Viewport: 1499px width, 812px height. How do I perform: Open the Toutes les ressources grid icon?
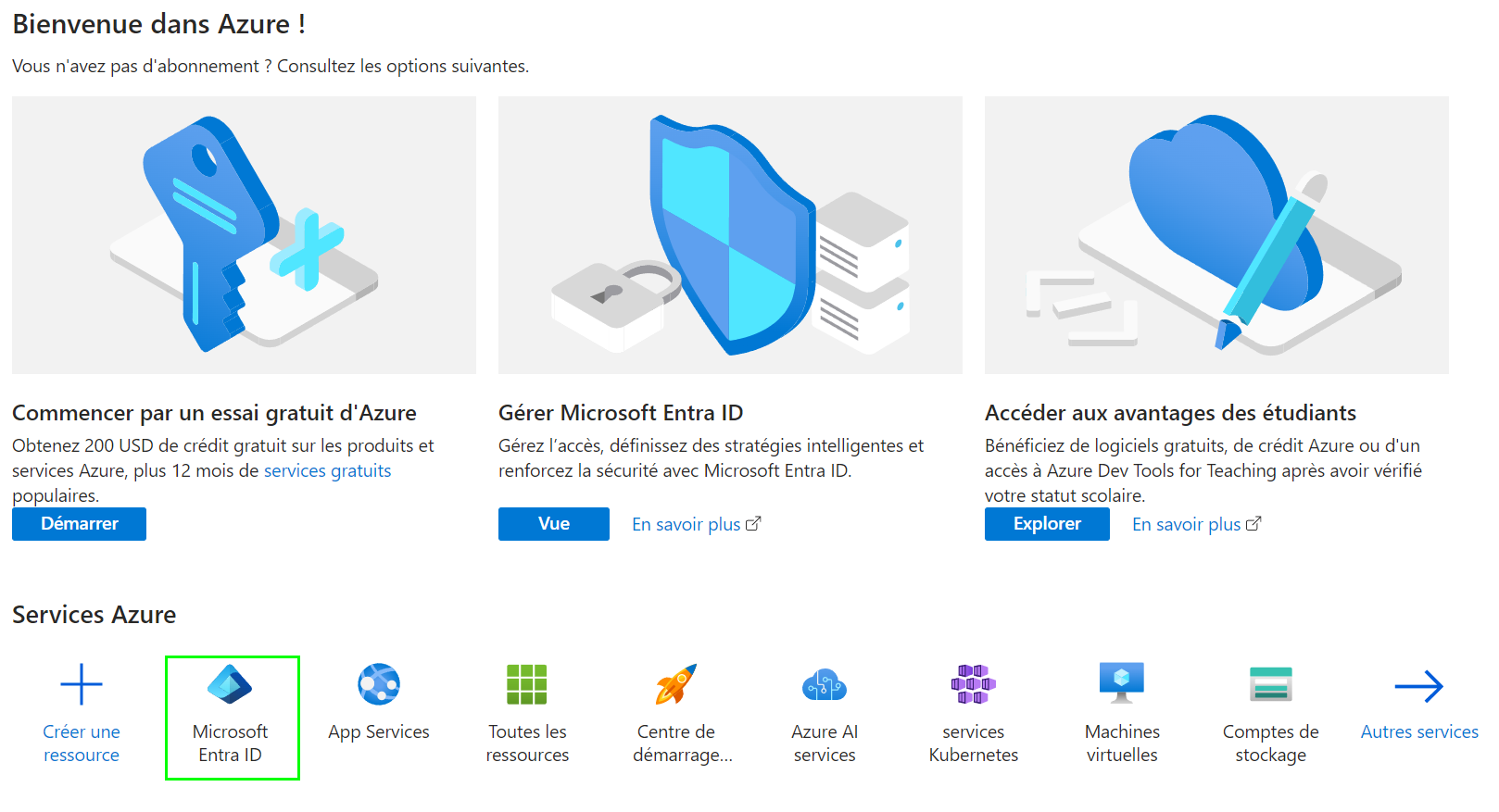point(527,685)
